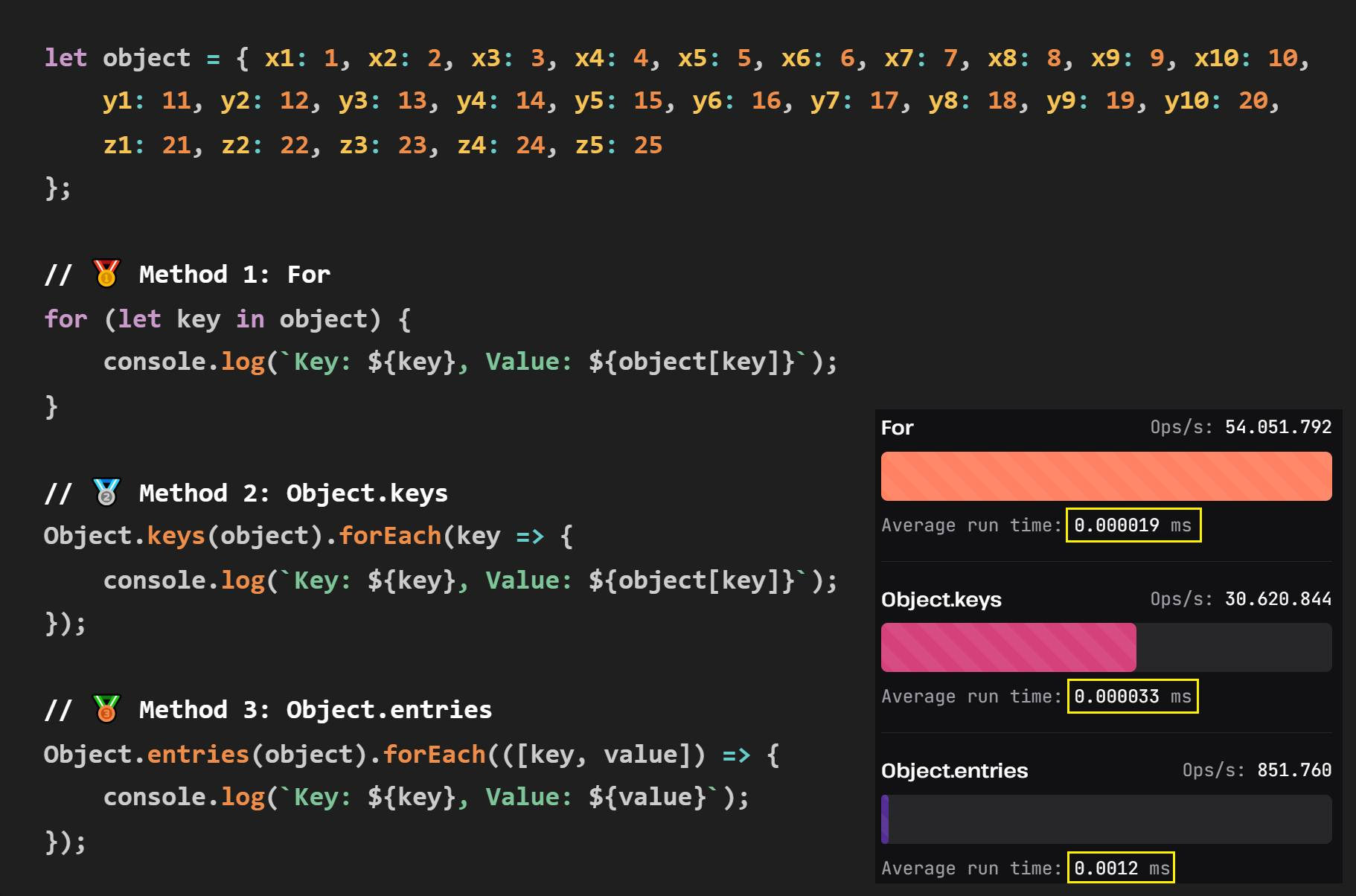Click the let keyword declaring object
This screenshot has height=896, width=1356.
[x=65, y=57]
